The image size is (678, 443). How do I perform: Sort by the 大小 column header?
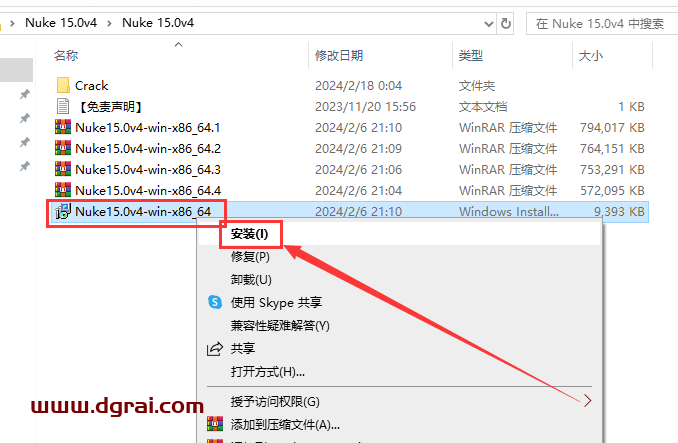point(591,56)
